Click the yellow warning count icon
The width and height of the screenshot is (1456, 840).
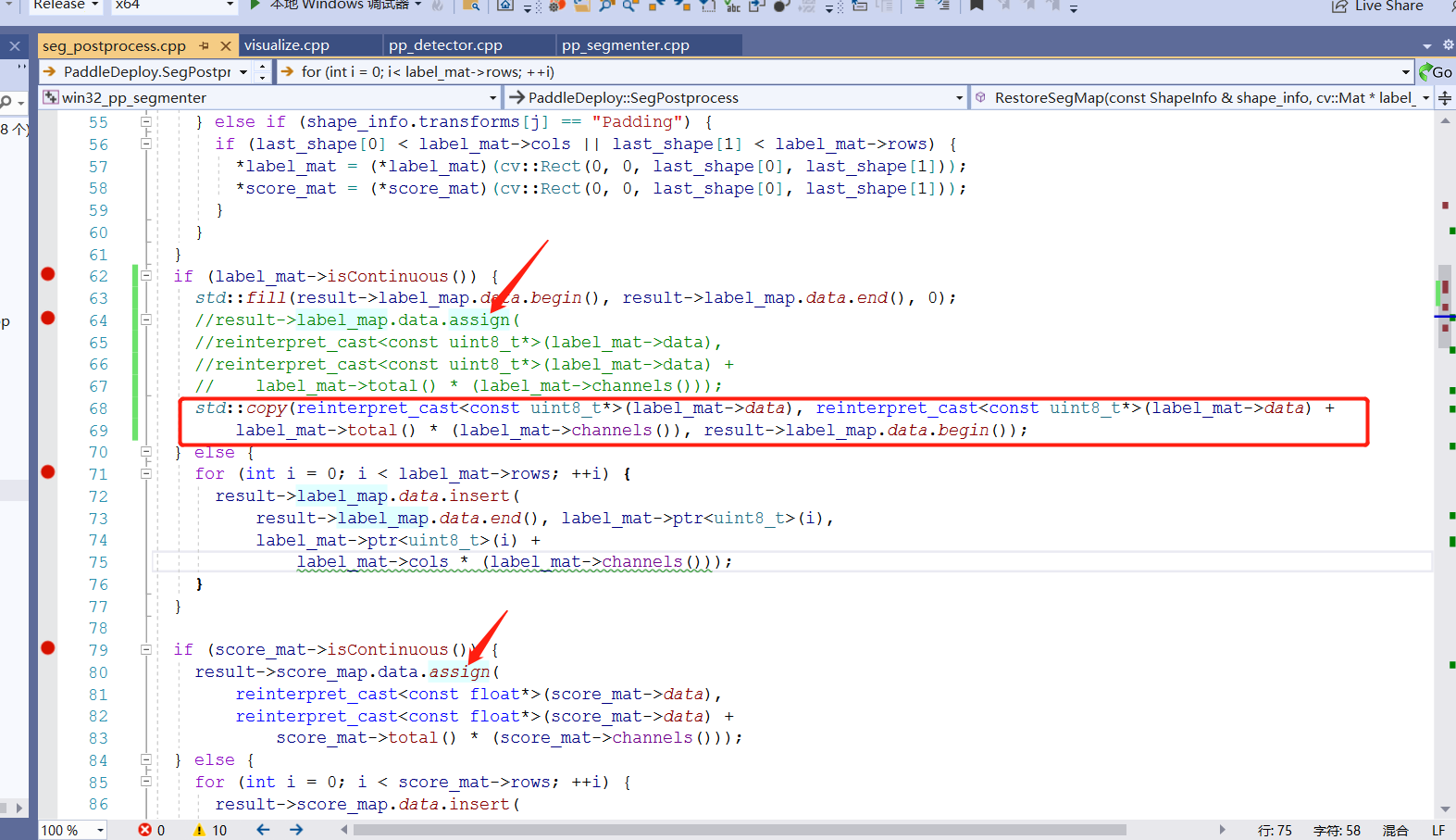pos(199,830)
